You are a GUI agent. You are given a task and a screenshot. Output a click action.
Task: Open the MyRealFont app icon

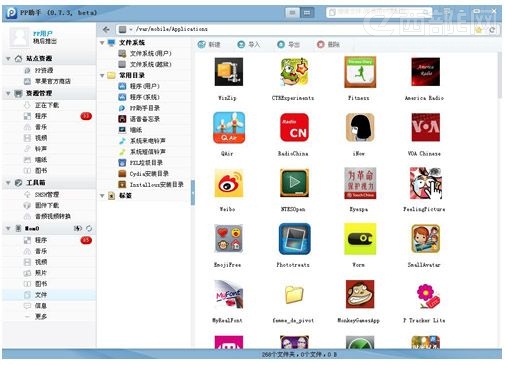[229, 295]
